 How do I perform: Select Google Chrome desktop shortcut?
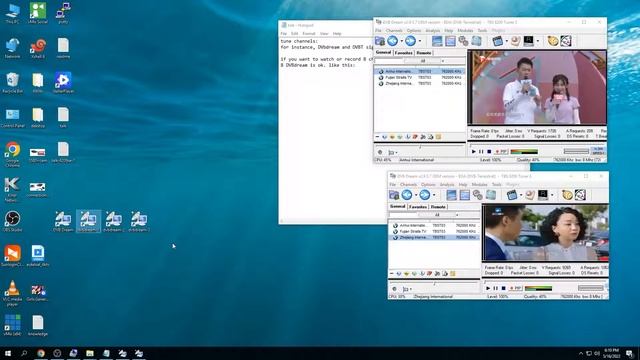(13, 154)
